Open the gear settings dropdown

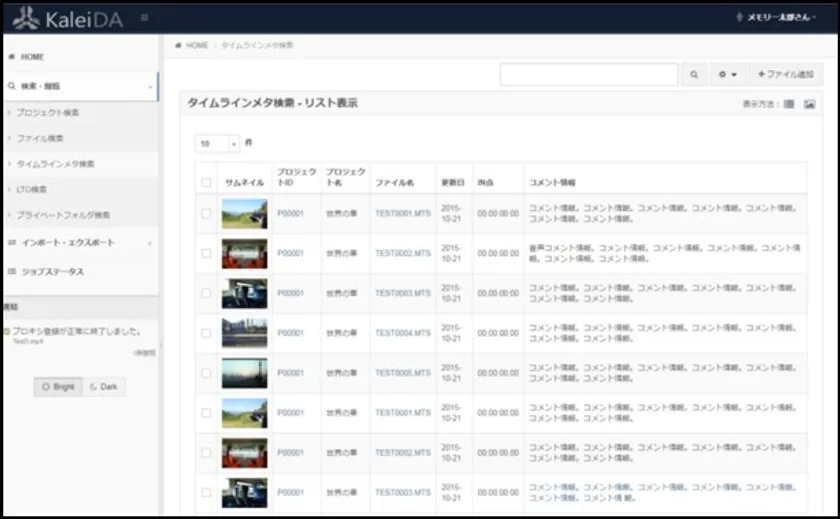click(727, 75)
